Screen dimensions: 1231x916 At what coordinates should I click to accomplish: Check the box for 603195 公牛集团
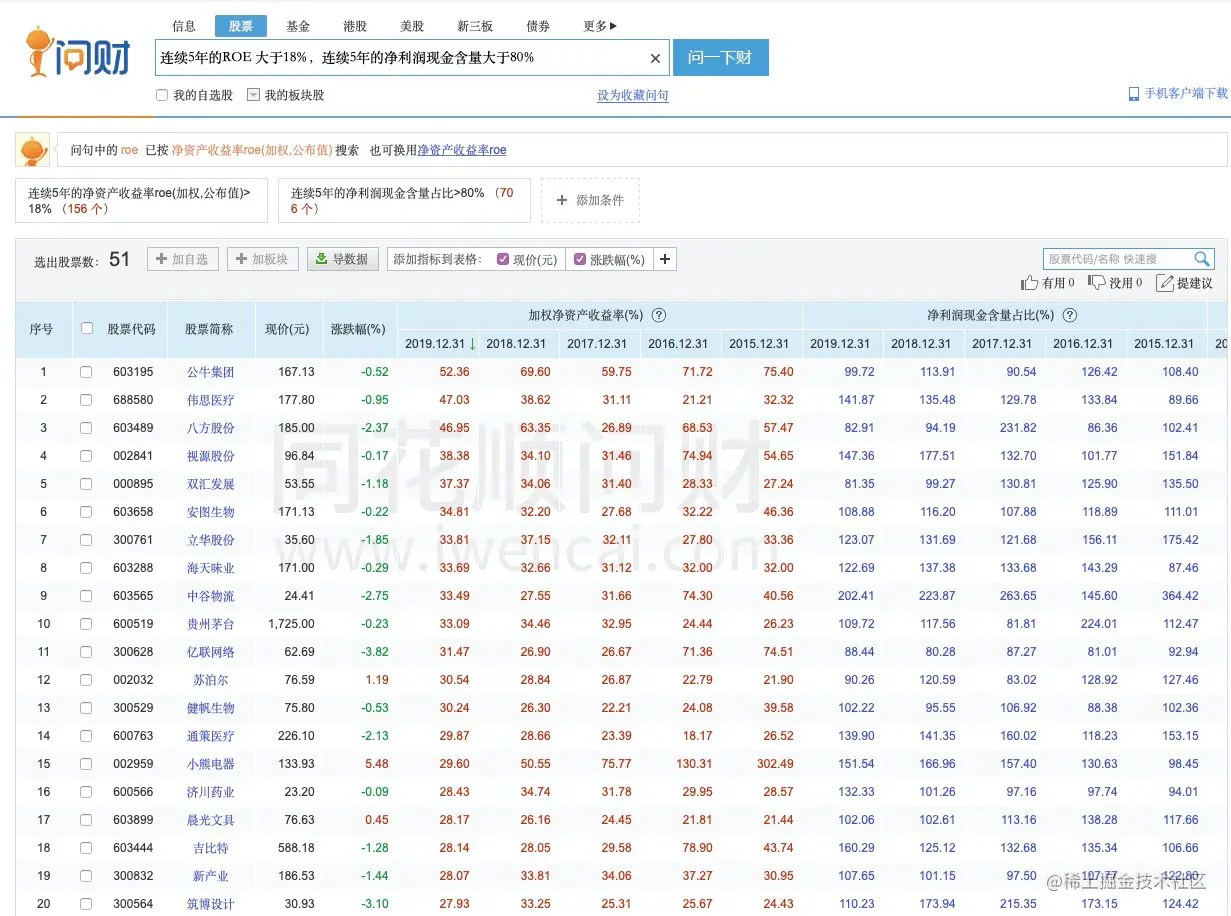[x=86, y=372]
